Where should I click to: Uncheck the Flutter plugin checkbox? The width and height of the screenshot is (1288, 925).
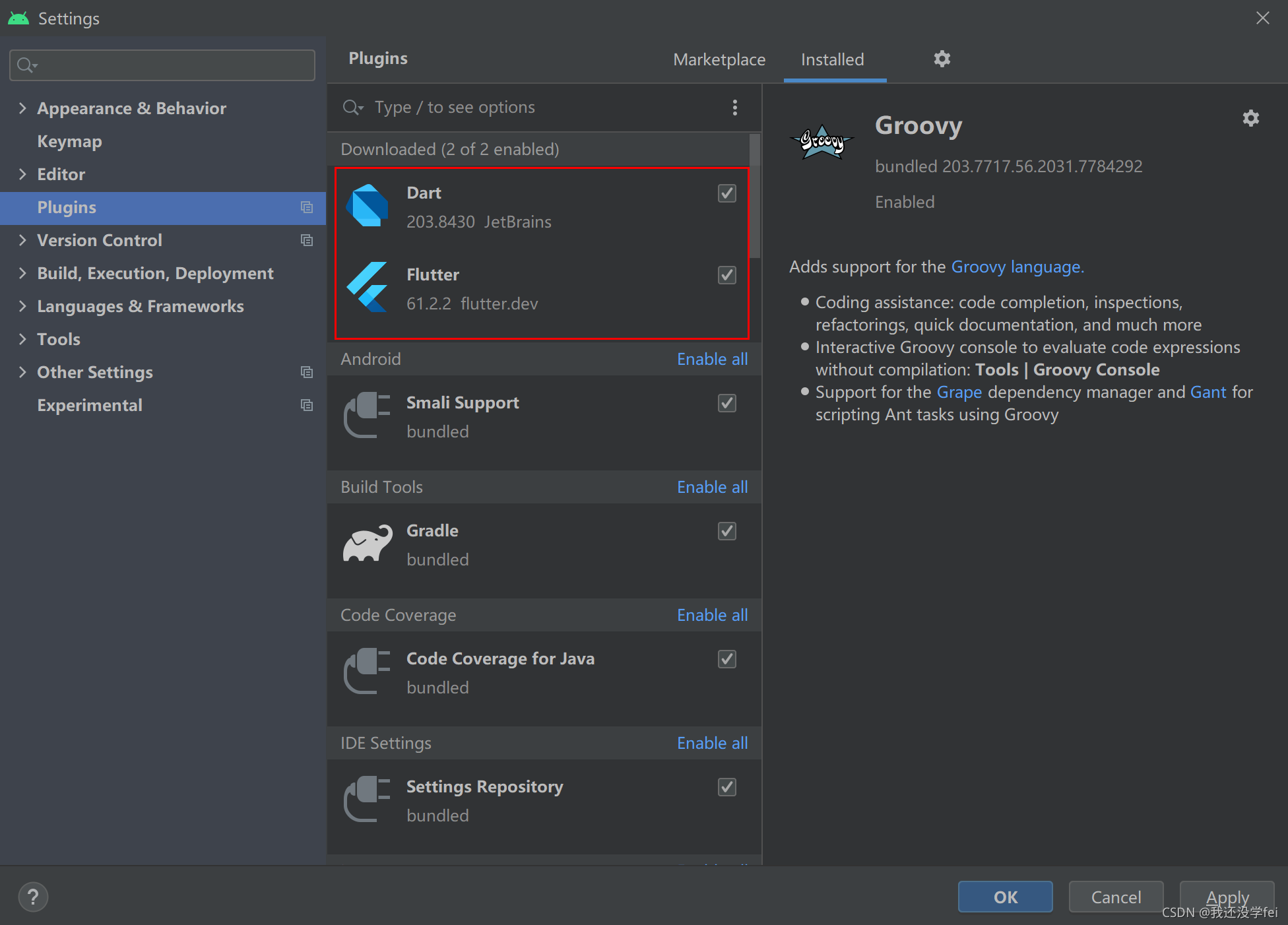(726, 275)
